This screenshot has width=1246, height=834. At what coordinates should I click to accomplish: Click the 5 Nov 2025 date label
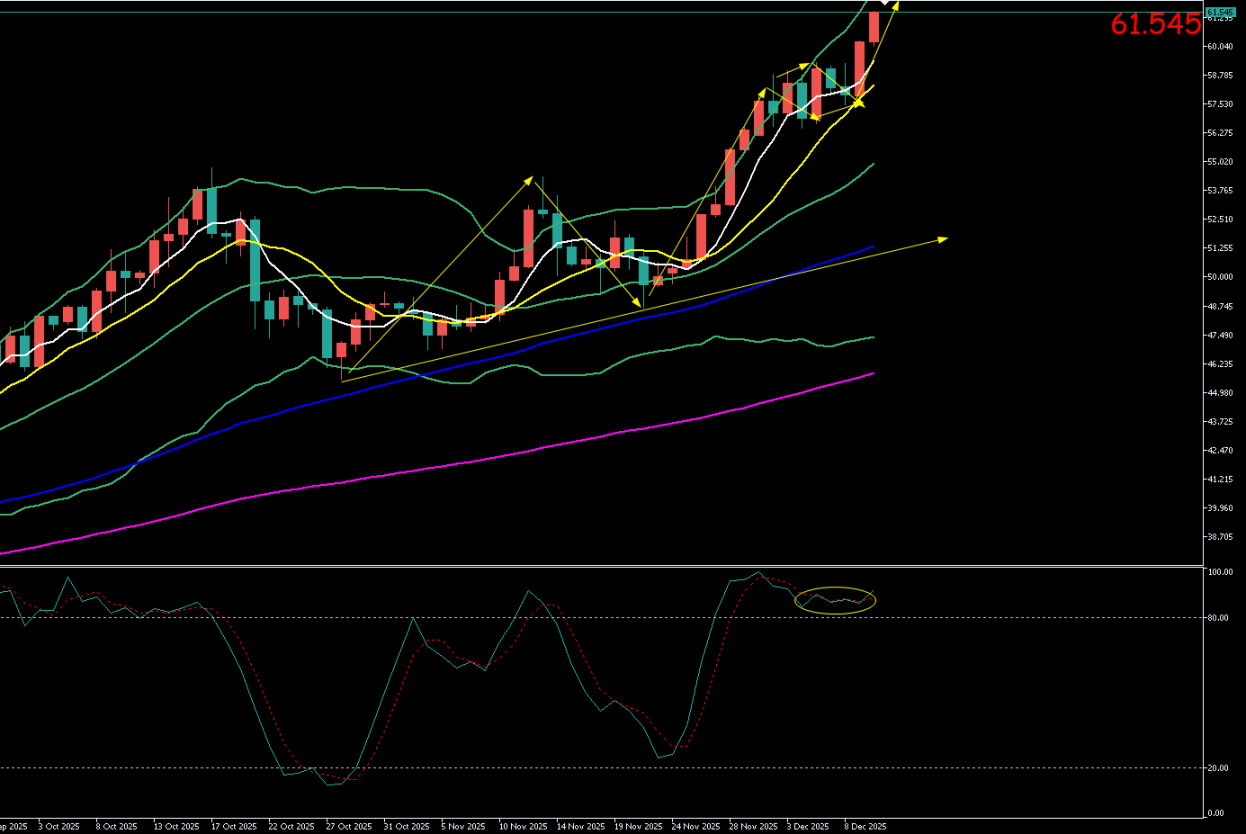pos(464,827)
